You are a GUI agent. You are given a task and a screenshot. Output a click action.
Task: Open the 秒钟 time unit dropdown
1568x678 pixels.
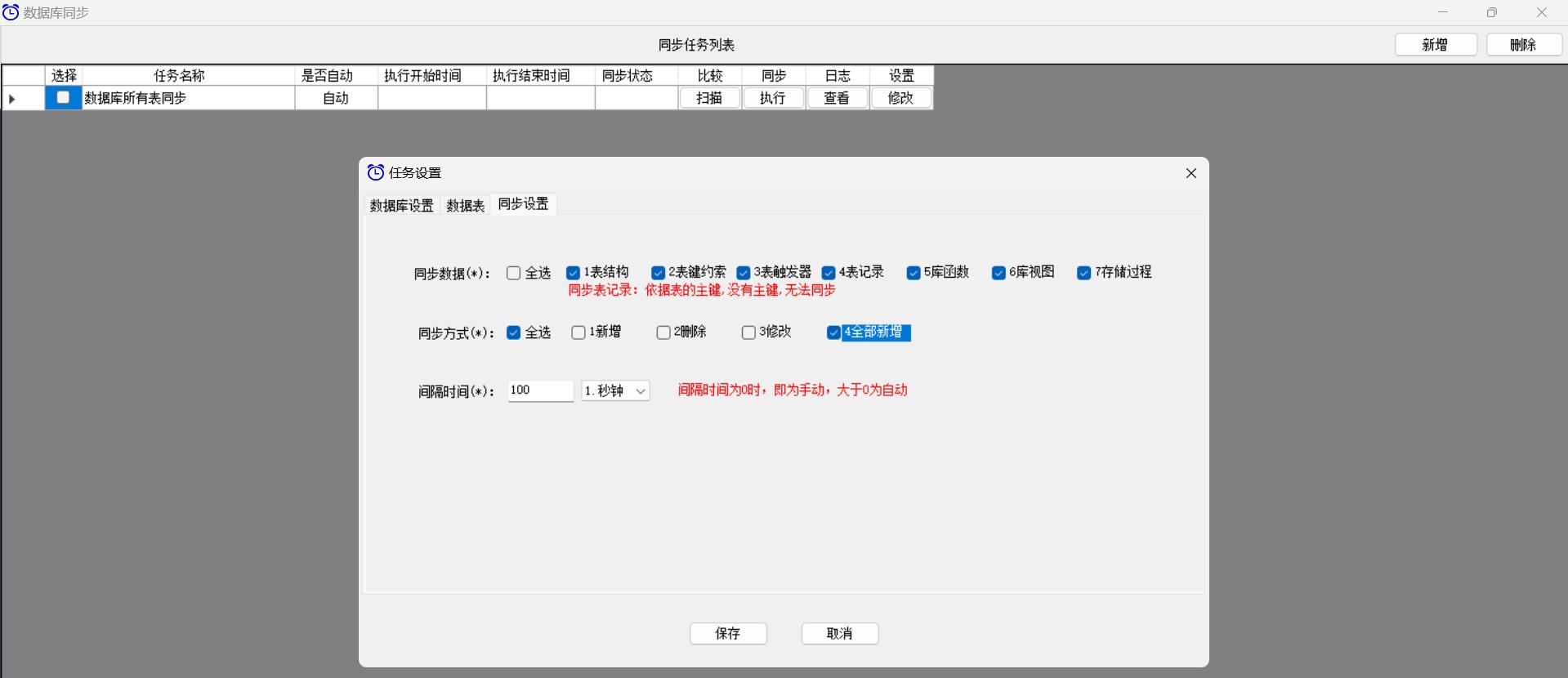pyautogui.click(x=615, y=391)
